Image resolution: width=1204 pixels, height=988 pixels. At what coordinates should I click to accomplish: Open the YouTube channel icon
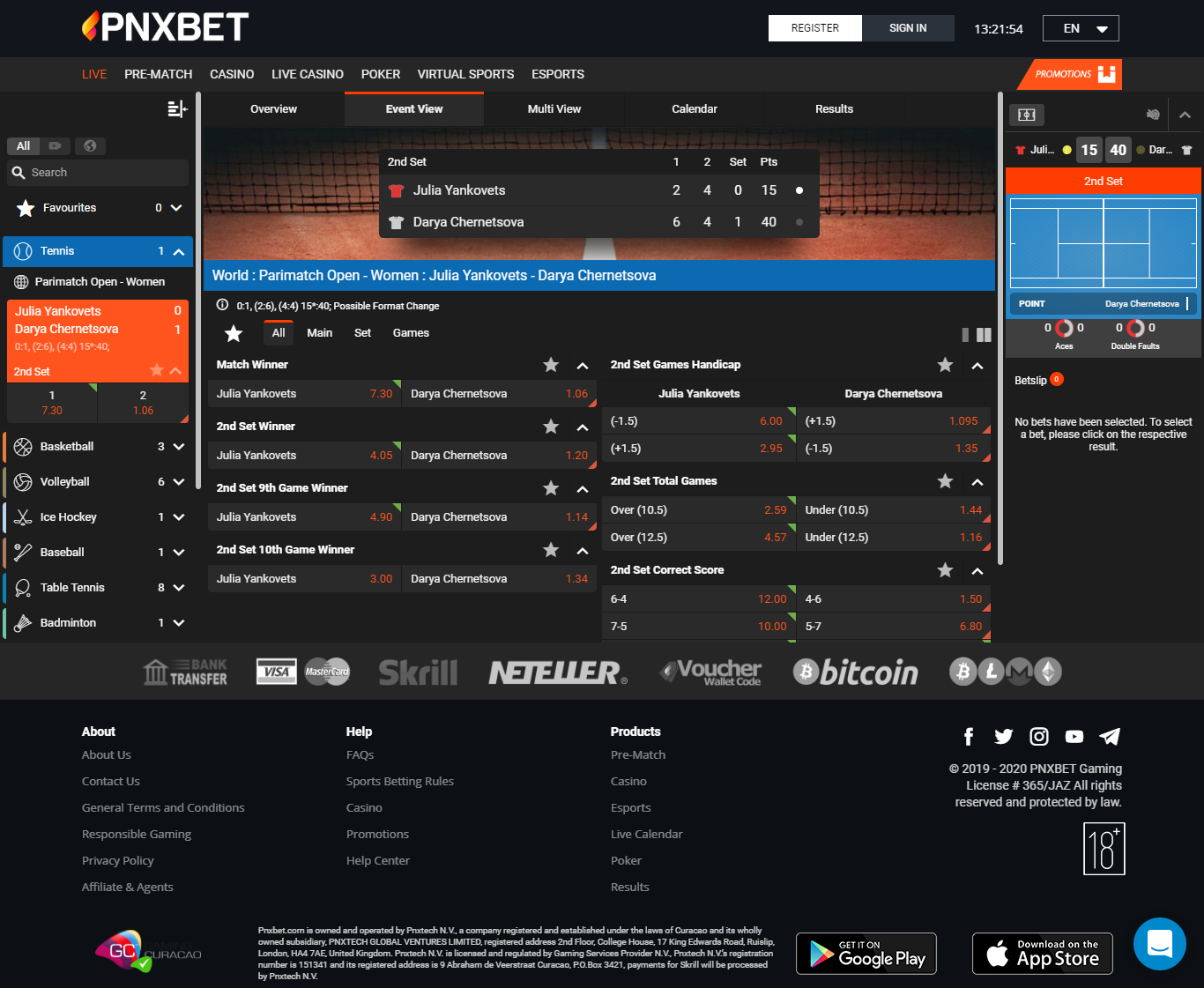(x=1074, y=737)
